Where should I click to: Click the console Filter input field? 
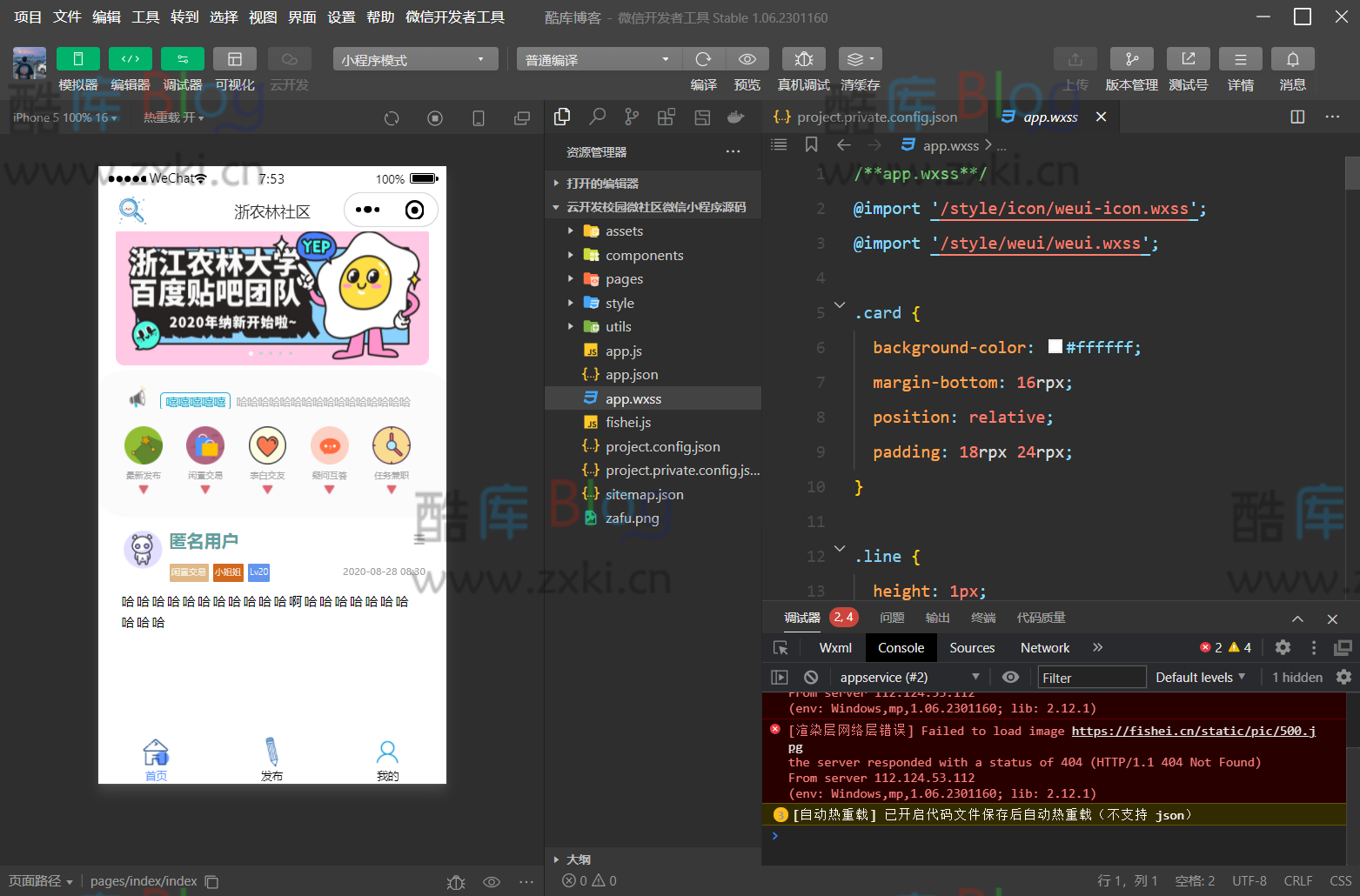[1091, 678]
